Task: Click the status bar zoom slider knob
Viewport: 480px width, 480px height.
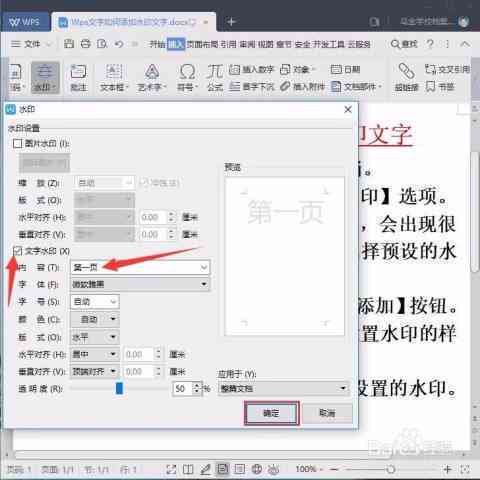Action: coord(391,469)
